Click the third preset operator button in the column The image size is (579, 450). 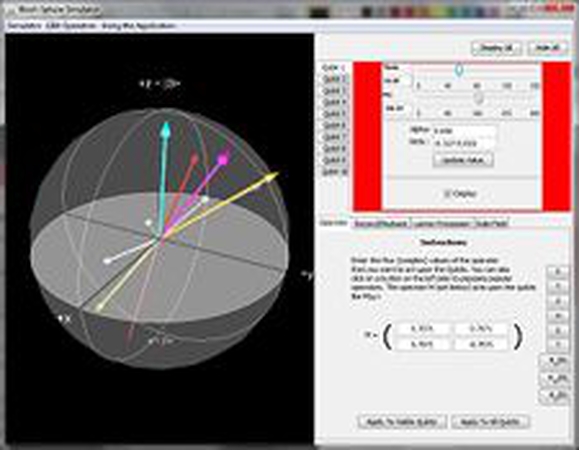[x=557, y=301]
